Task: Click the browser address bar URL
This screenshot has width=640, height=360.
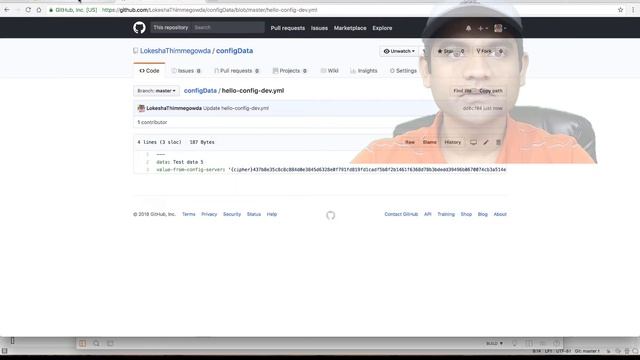Action: (209, 10)
